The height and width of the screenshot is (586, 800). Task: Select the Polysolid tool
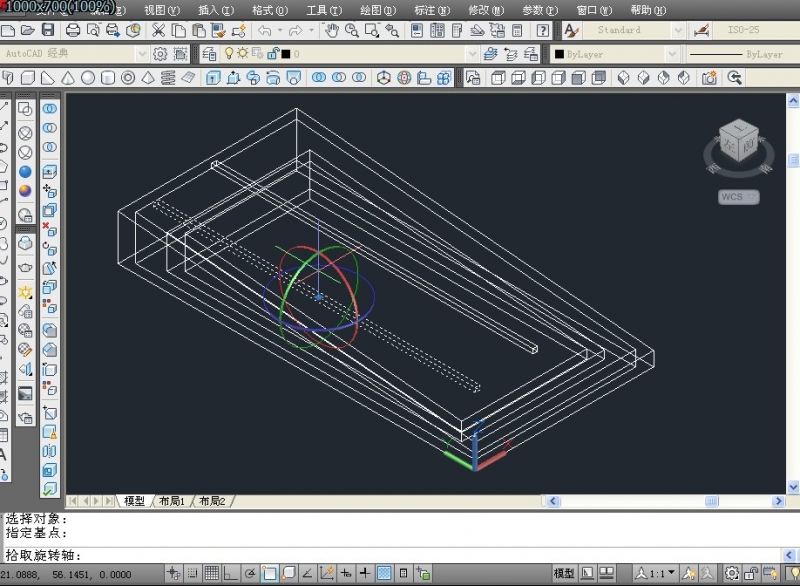(x=8, y=78)
